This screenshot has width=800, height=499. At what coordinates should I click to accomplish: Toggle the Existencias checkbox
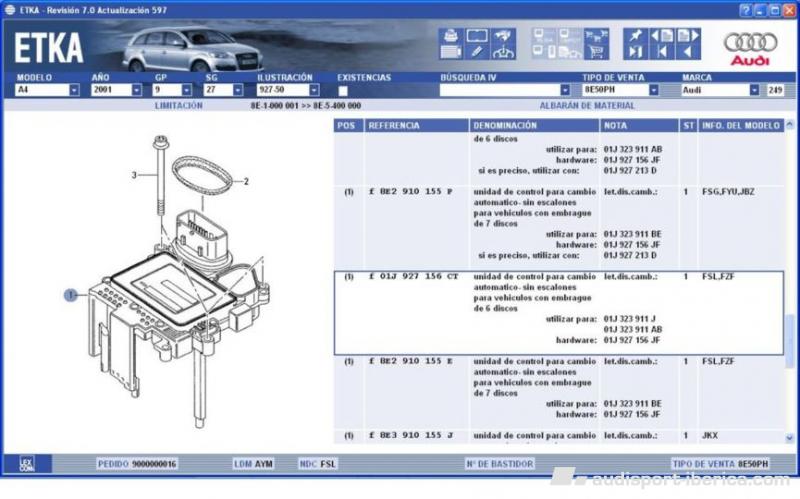[x=343, y=91]
